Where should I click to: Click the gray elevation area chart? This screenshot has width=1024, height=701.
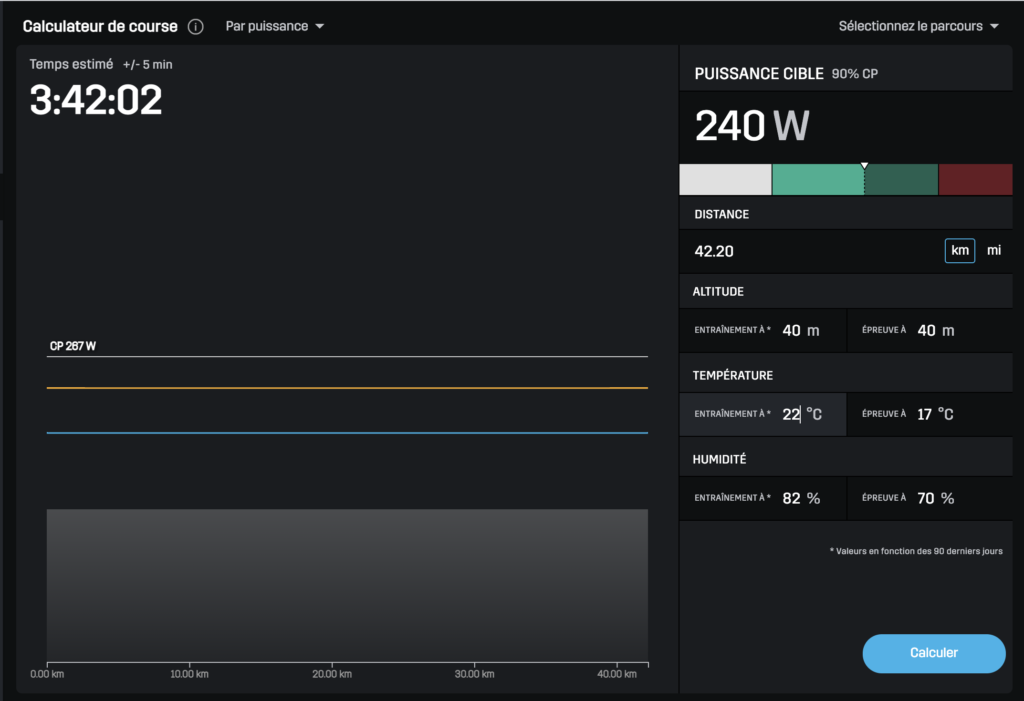(347, 585)
